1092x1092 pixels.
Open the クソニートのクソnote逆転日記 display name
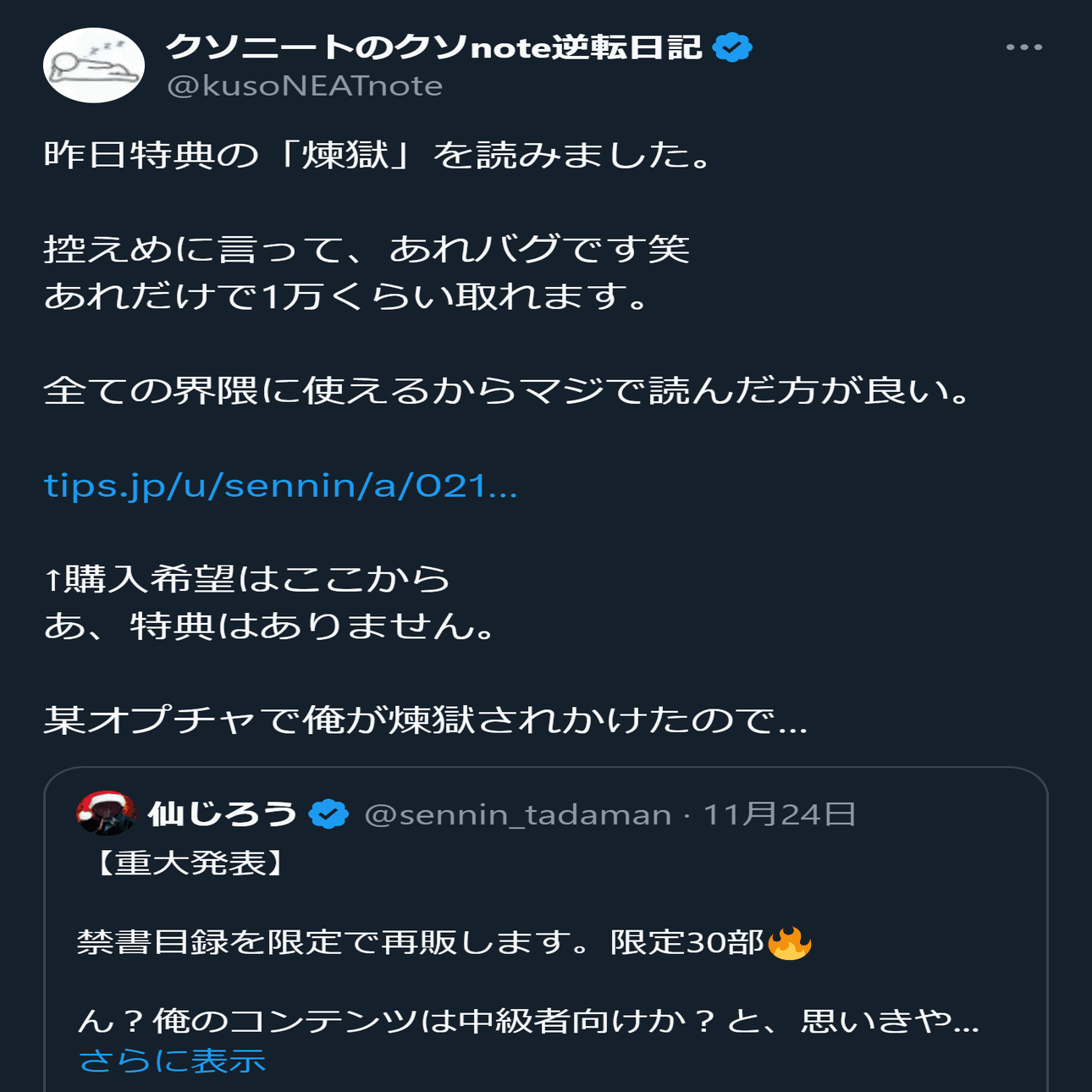point(433,47)
